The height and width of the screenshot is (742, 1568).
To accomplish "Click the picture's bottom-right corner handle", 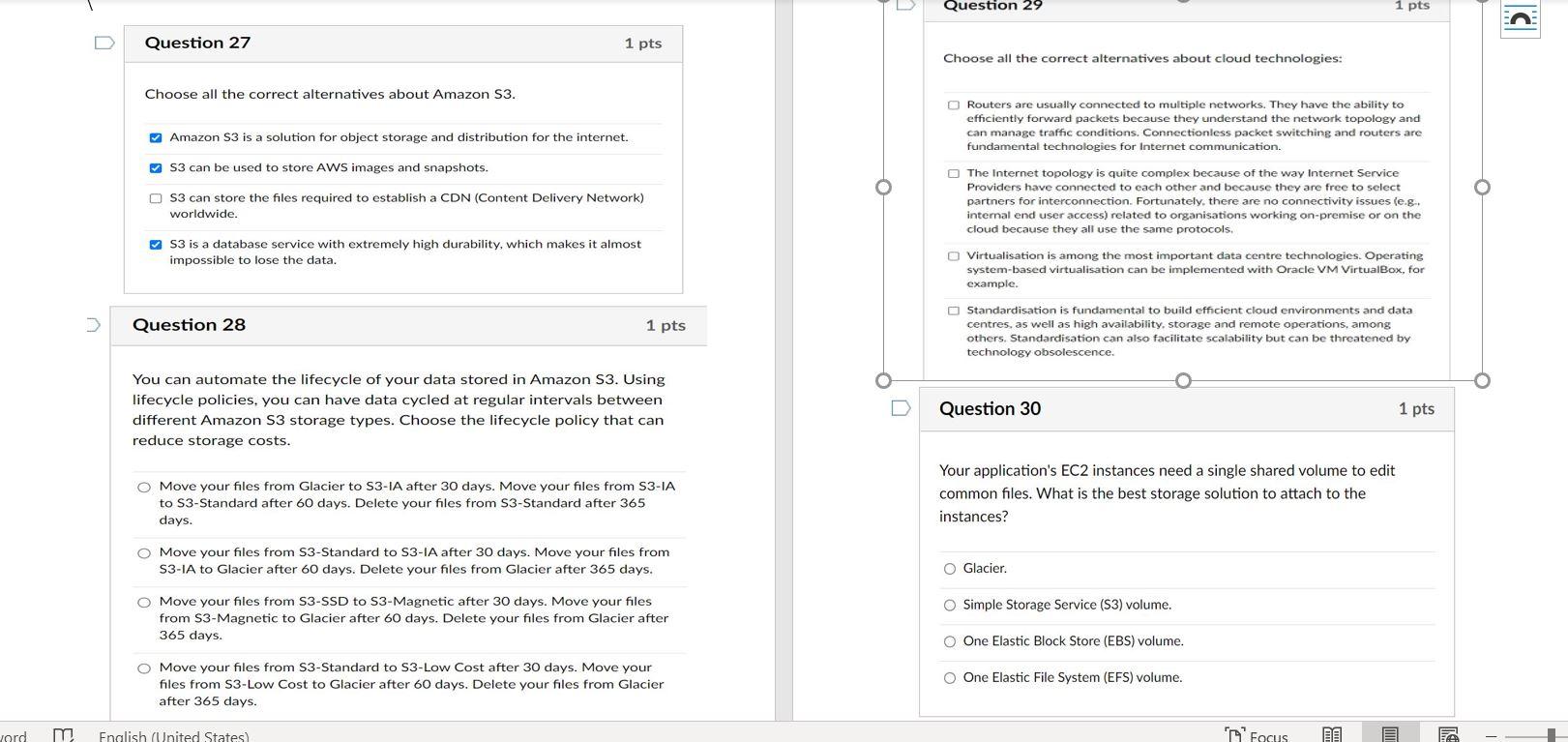I will point(1482,380).
